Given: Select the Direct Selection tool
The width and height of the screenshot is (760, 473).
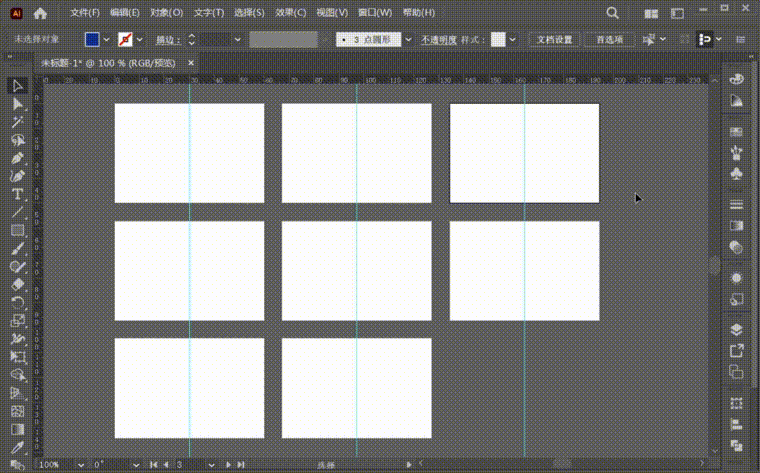Looking at the screenshot, I should coord(17,104).
